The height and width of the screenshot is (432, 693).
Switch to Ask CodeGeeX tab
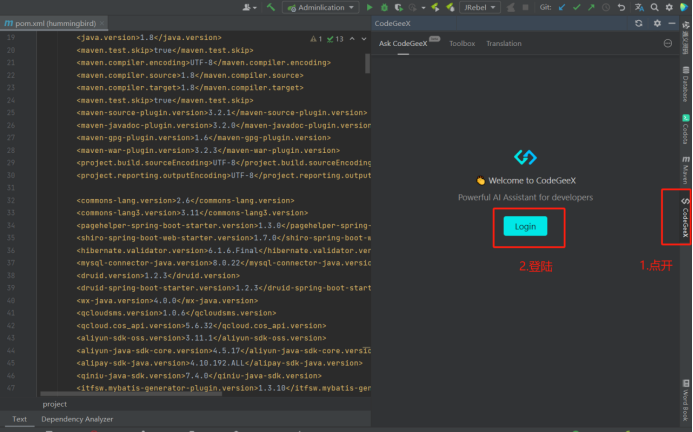point(403,43)
